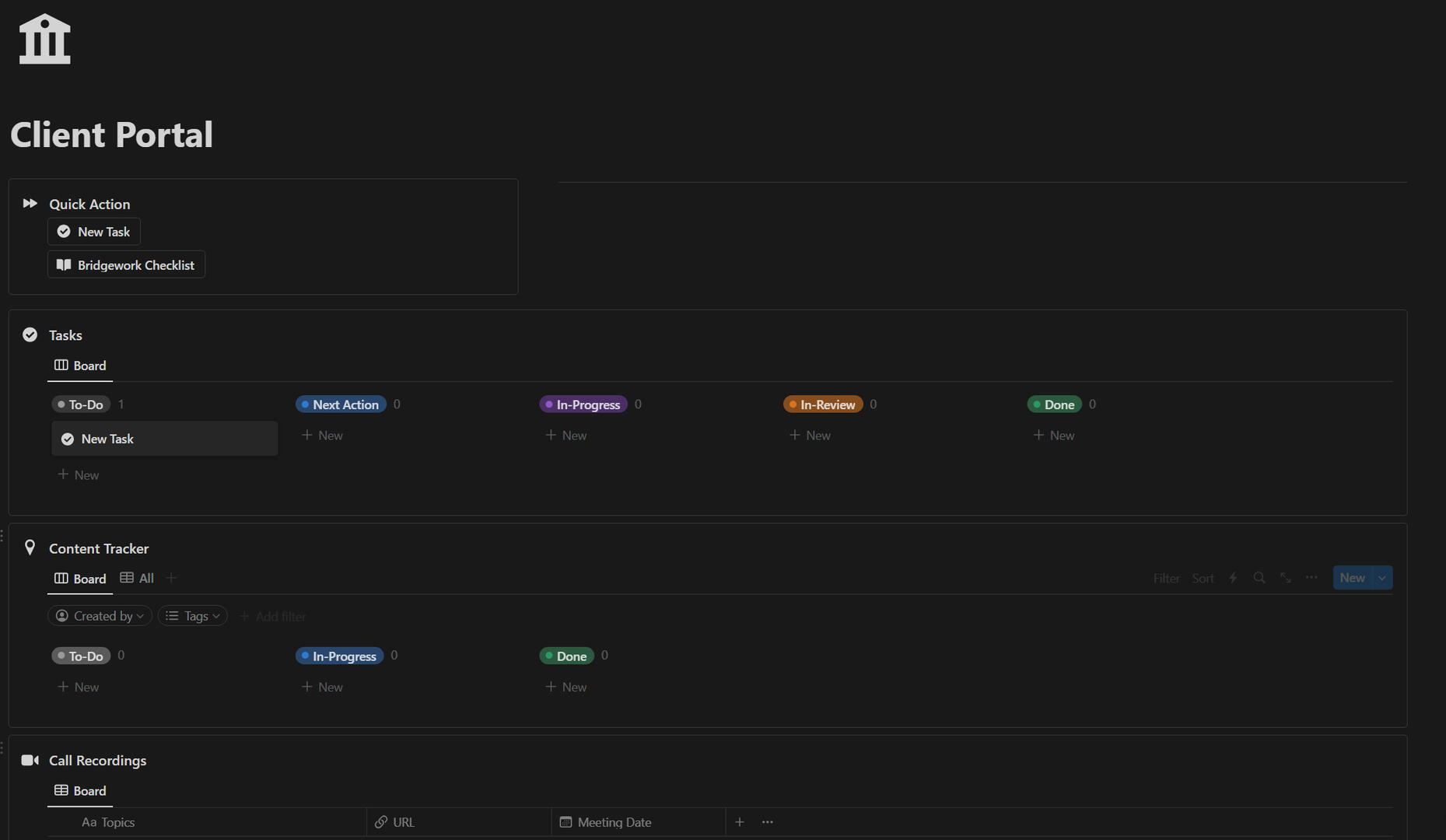Click the lightning bolt automations icon
Screen dimensions: 1446x840
tap(1233, 578)
